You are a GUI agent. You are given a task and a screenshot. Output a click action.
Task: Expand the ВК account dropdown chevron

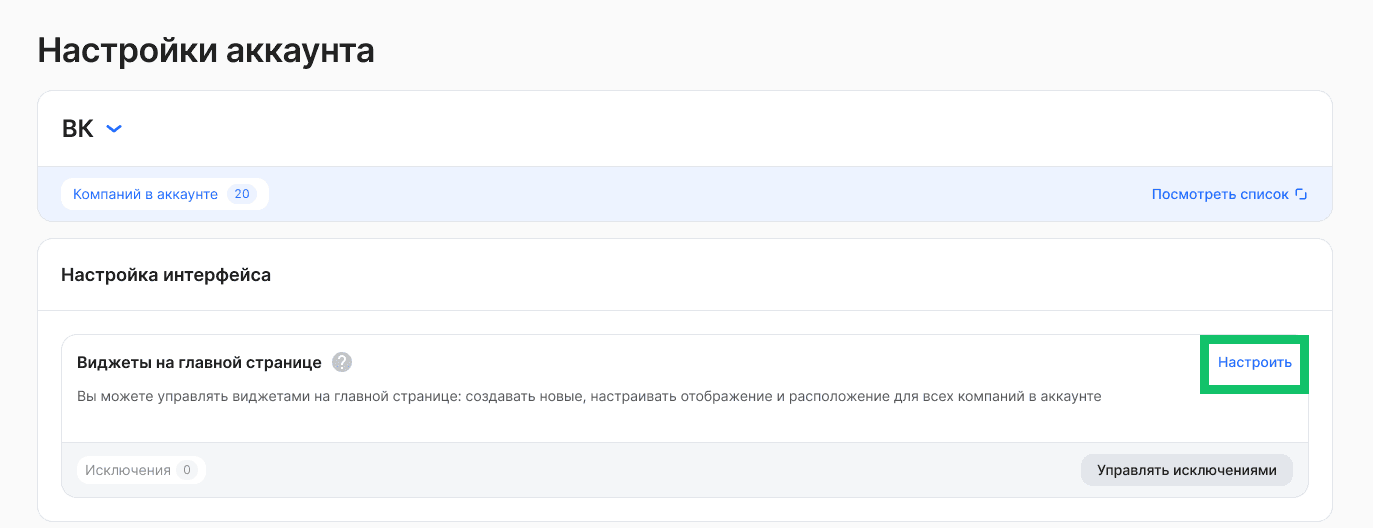click(x=114, y=129)
